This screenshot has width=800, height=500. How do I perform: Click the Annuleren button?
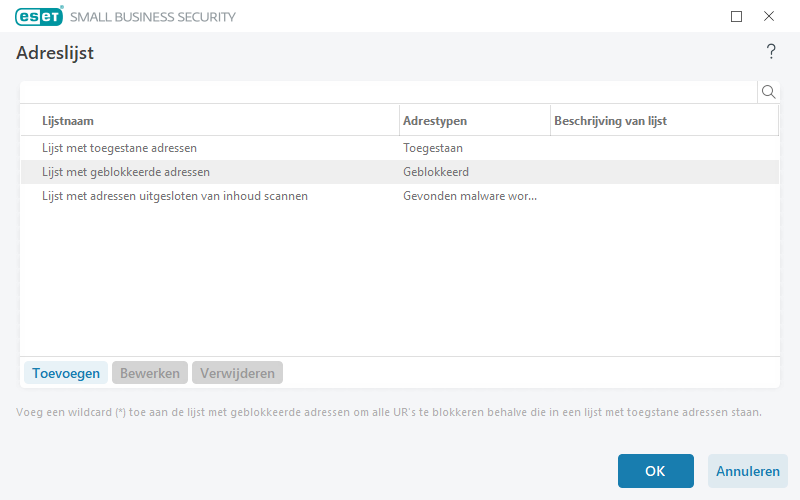tap(747, 471)
